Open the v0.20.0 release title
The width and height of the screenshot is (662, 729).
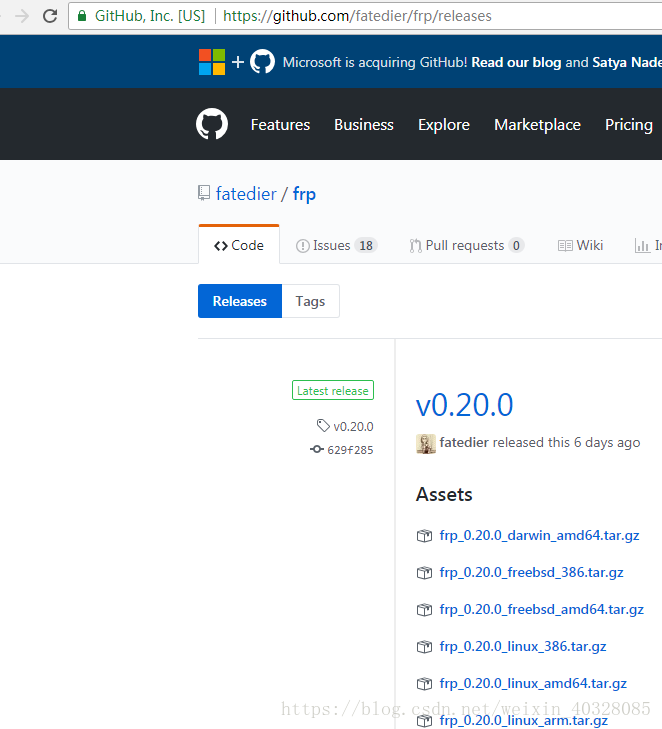464,404
